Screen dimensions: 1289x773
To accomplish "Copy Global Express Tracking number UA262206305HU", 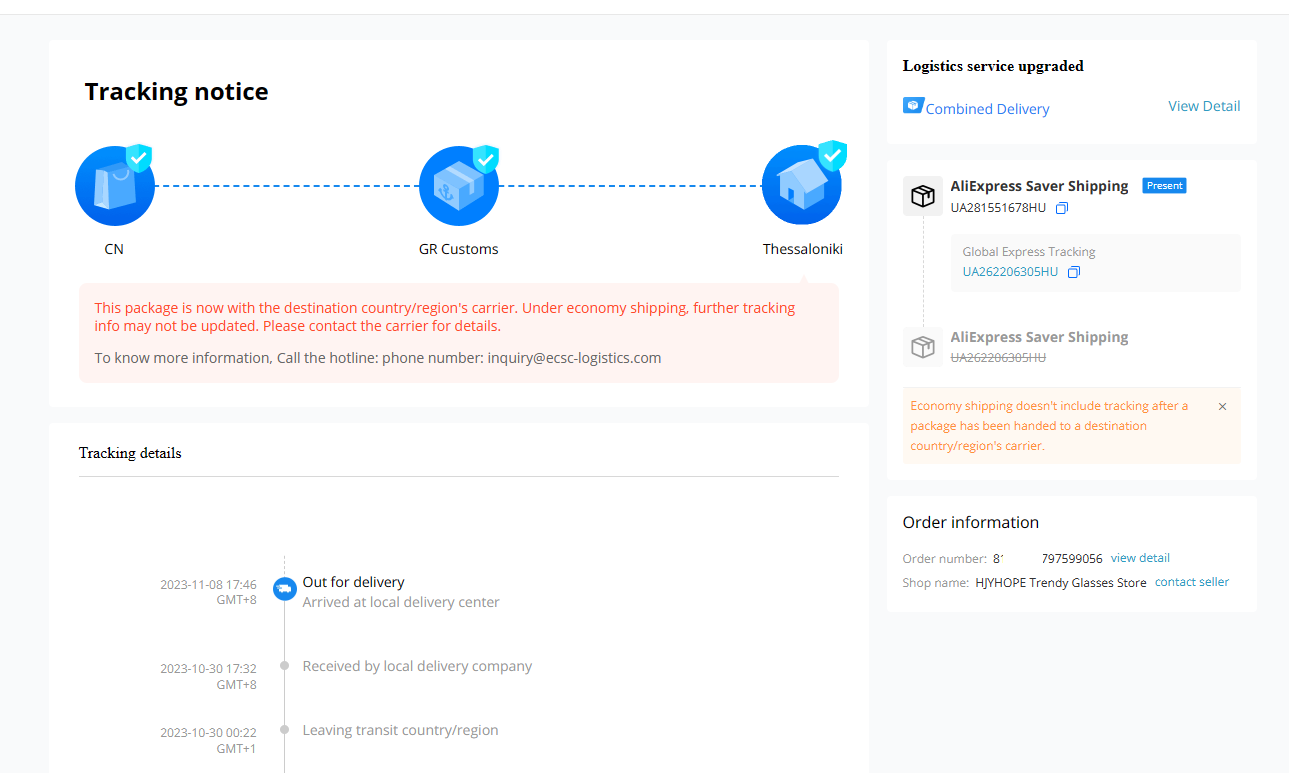I will click(1074, 272).
